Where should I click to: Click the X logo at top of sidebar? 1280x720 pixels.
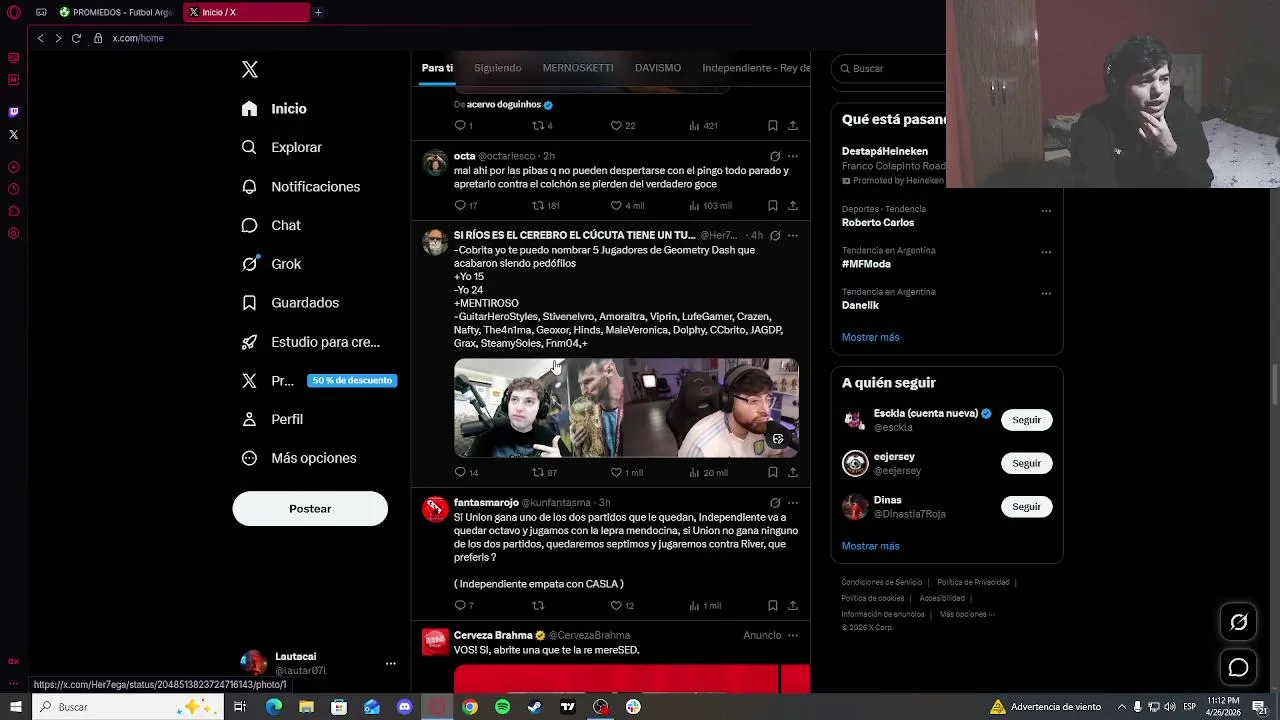tap(250, 69)
